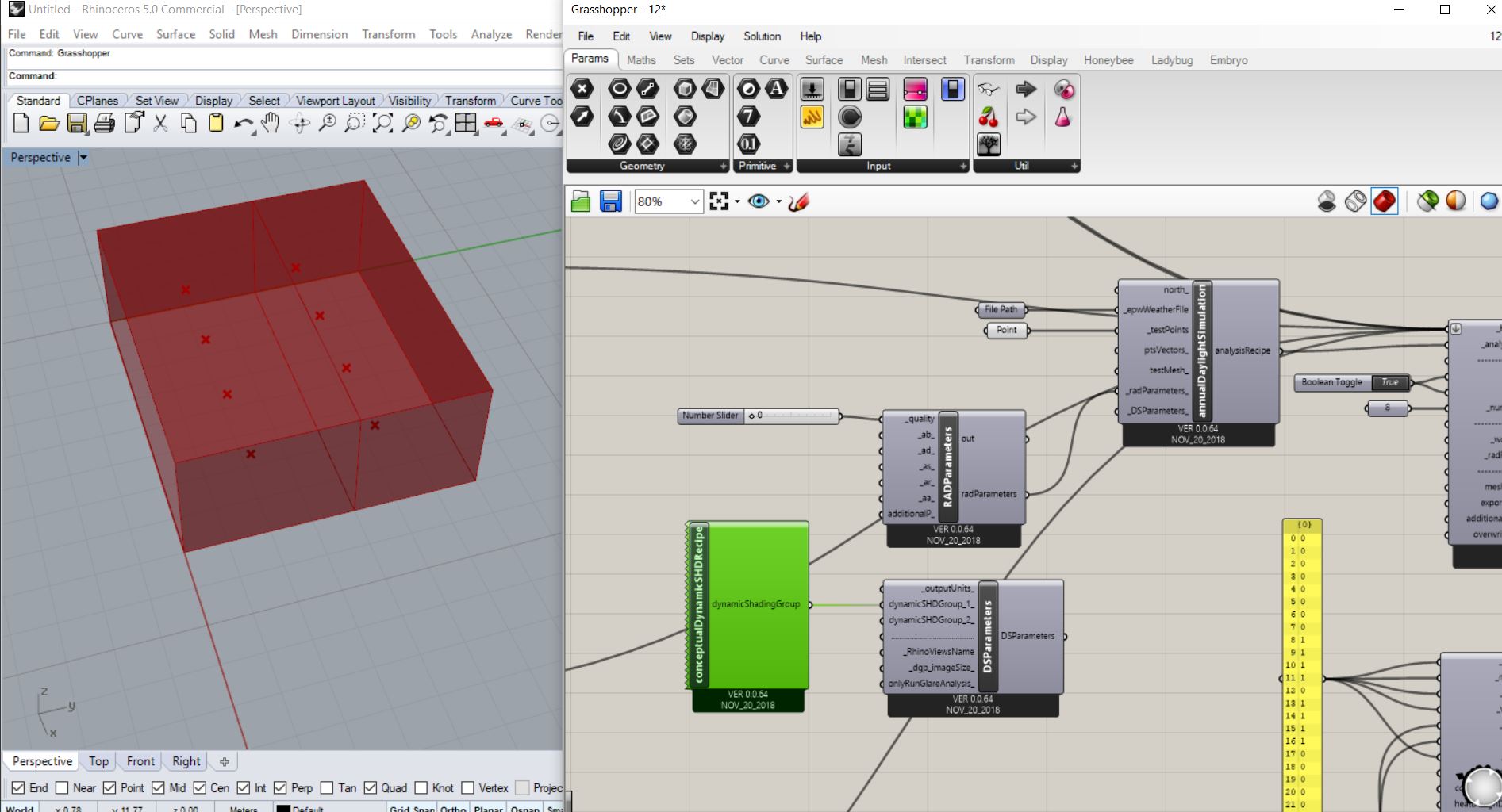Viewport: 1502px width, 812px height.
Task: Click the Print icon in Rhino toolbar
Action: click(x=104, y=123)
